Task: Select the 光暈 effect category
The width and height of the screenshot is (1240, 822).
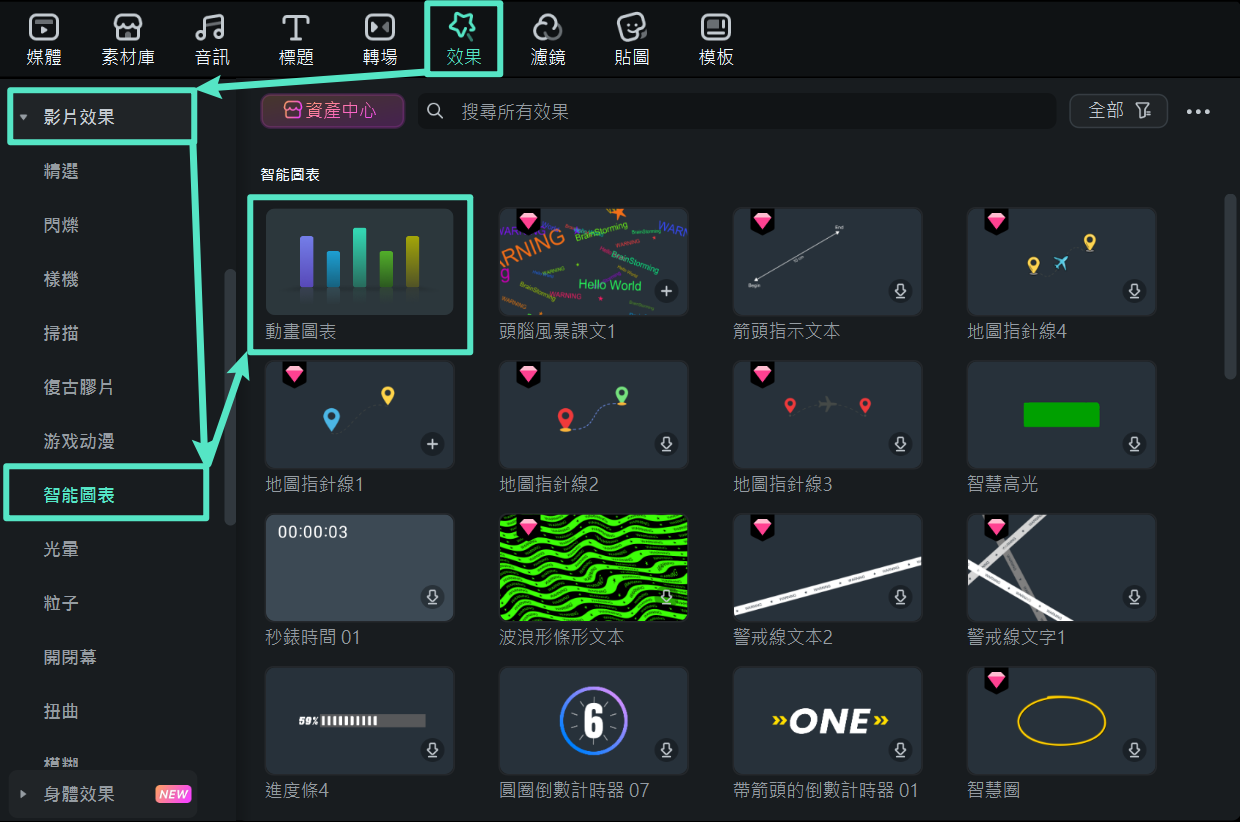Action: click(61, 549)
